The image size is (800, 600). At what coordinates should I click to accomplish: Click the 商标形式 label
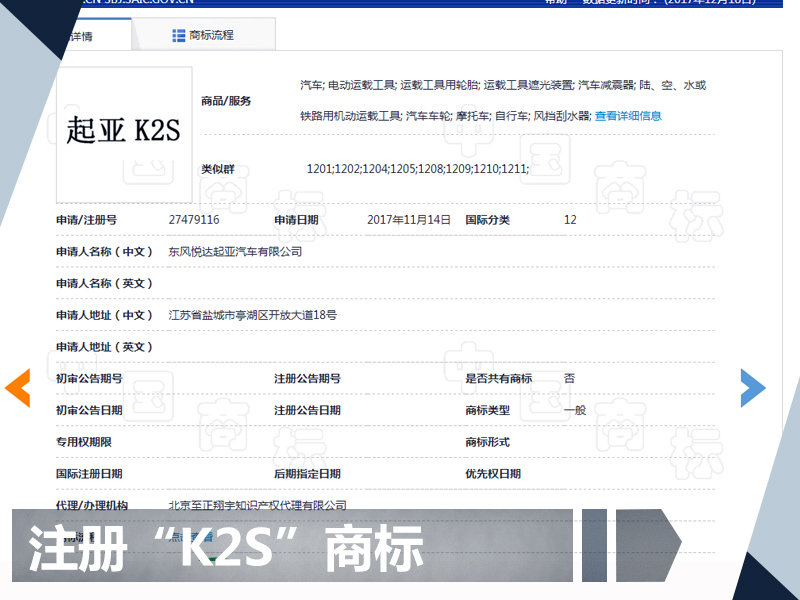488,442
